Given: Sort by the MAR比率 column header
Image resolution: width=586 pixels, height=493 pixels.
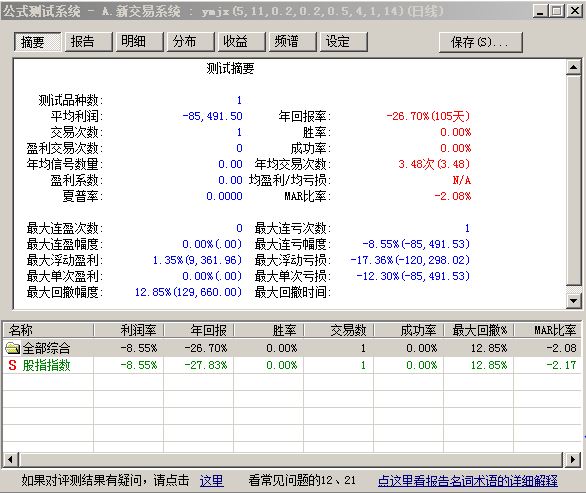Looking at the screenshot, I should click(x=548, y=330).
